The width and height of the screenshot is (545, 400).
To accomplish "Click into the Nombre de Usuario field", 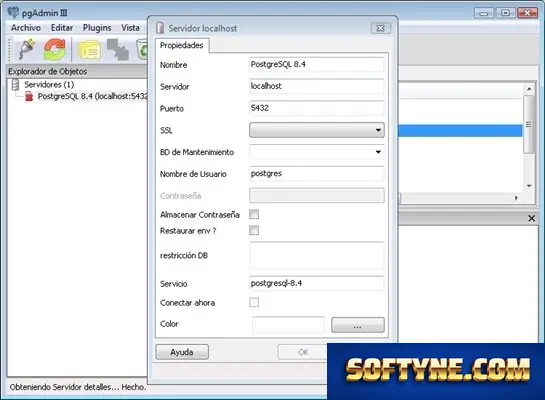I will (x=317, y=173).
